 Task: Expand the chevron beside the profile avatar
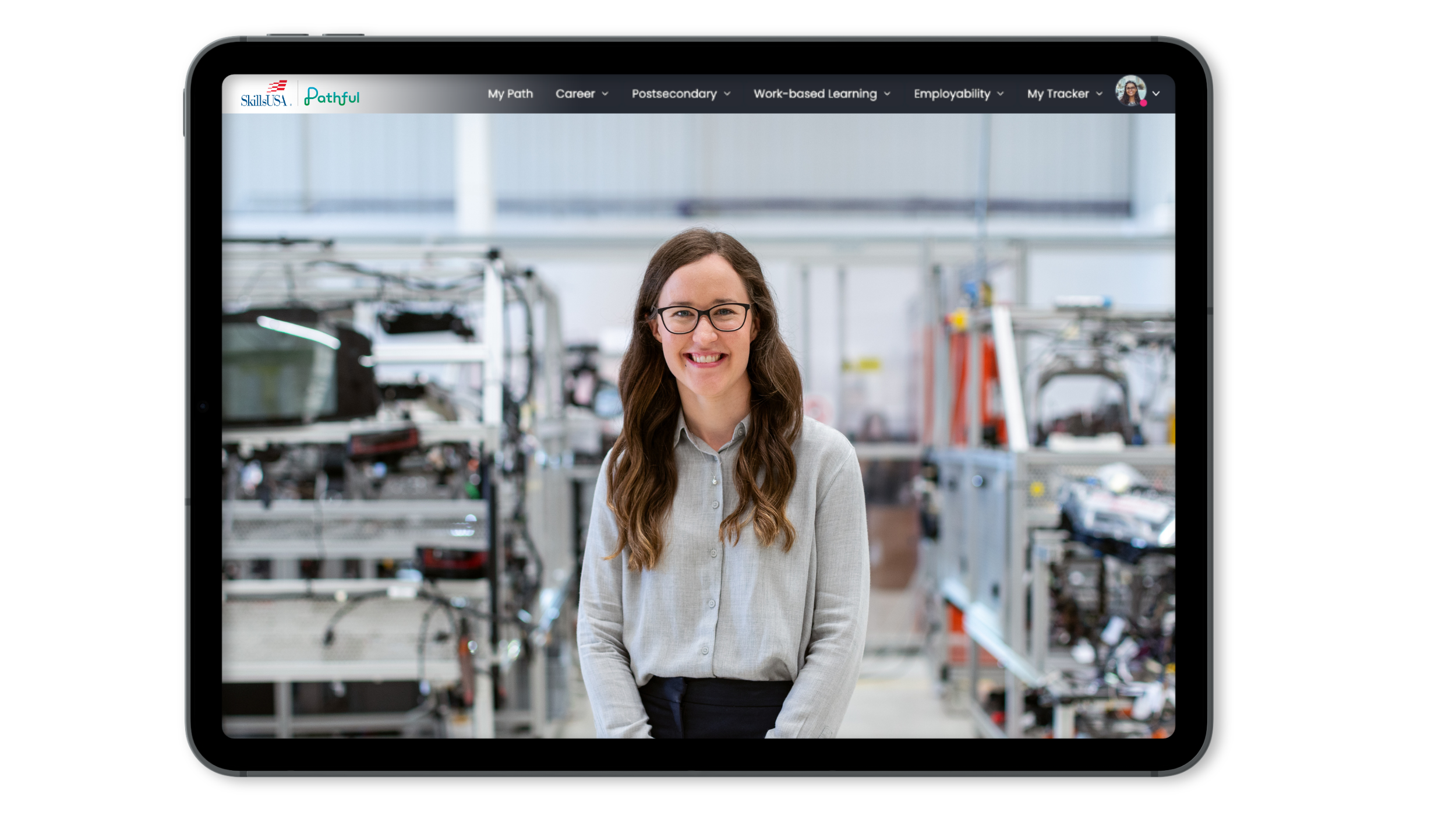[1156, 94]
